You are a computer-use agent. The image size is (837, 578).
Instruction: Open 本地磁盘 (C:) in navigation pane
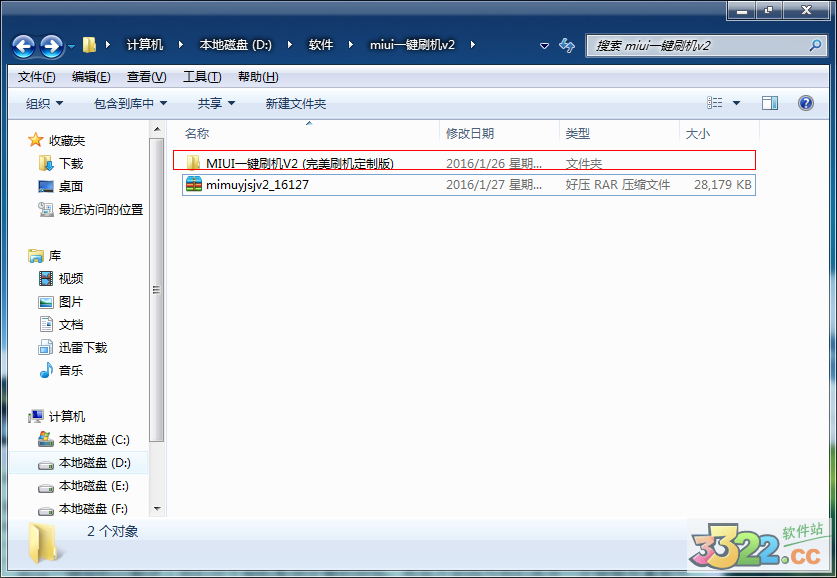coord(94,440)
